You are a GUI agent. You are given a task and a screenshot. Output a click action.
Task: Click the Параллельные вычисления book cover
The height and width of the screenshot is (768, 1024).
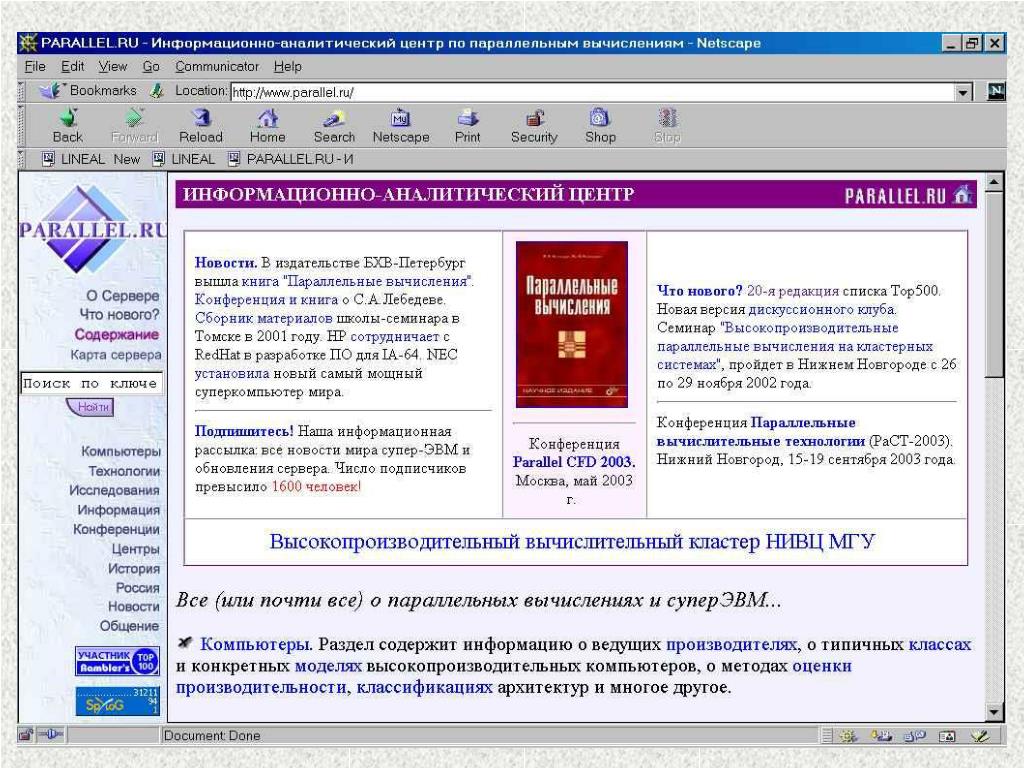572,325
